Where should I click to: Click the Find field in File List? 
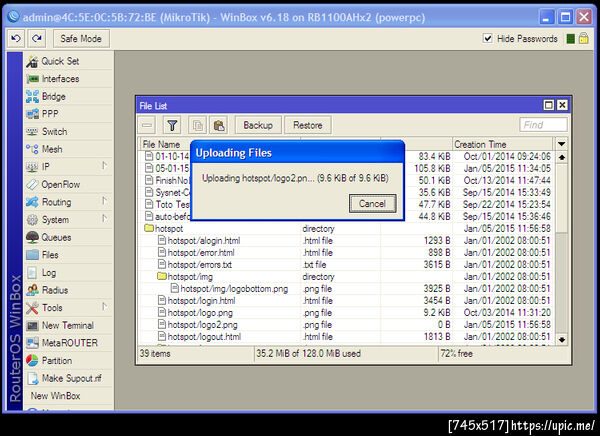click(543, 125)
